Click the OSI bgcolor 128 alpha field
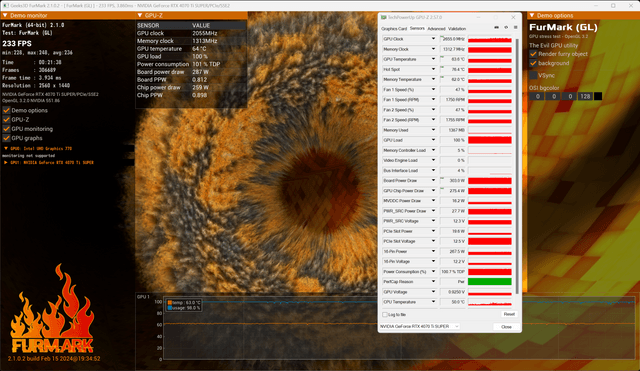This screenshot has width=640, height=371. [585, 96]
